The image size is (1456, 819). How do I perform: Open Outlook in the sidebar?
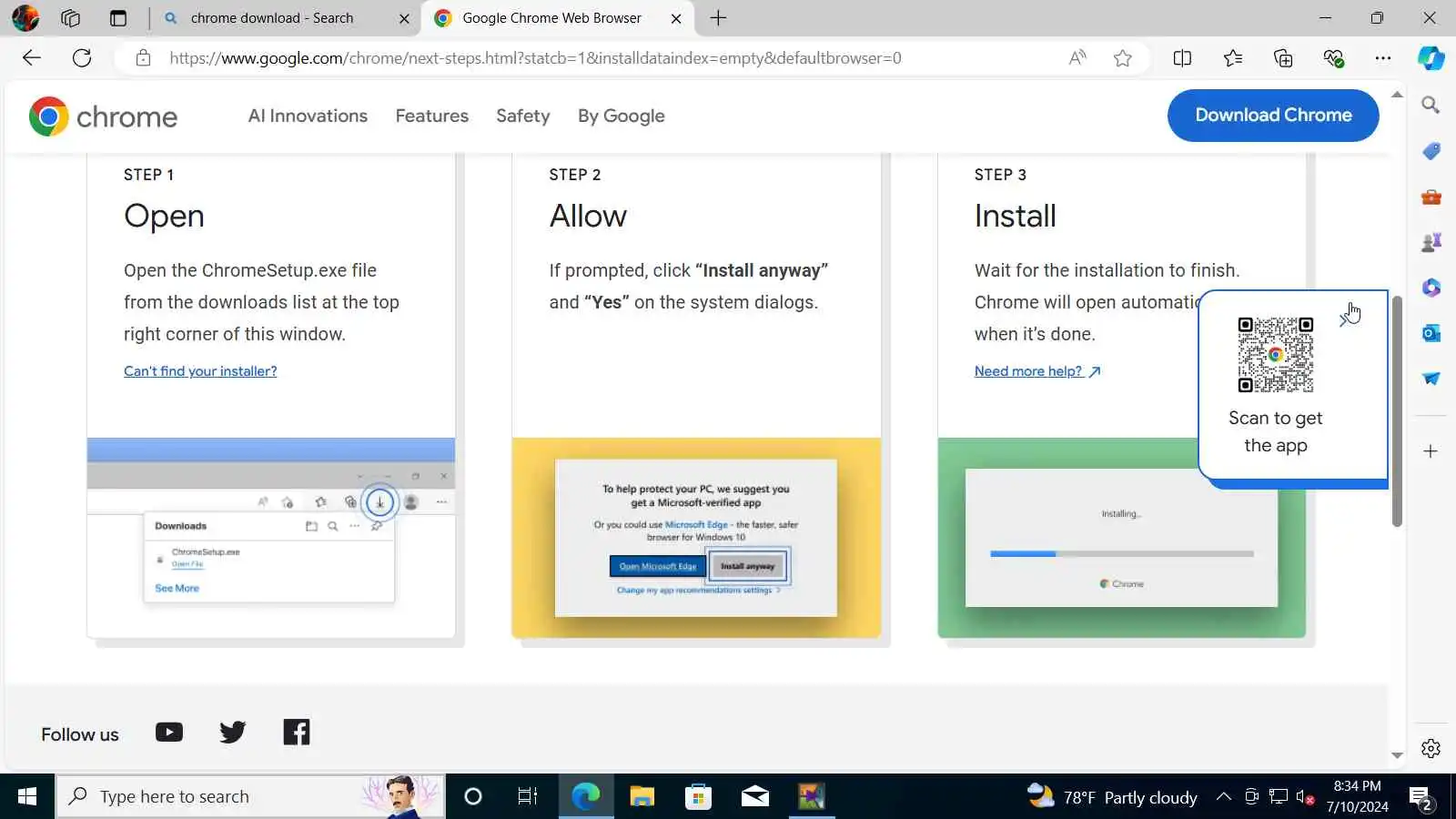pos(1431,333)
